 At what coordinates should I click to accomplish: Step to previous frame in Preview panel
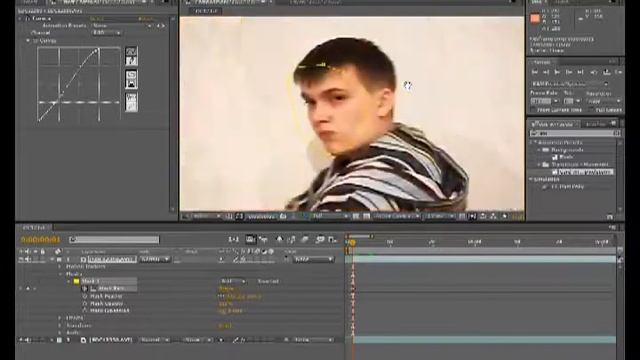click(546, 72)
